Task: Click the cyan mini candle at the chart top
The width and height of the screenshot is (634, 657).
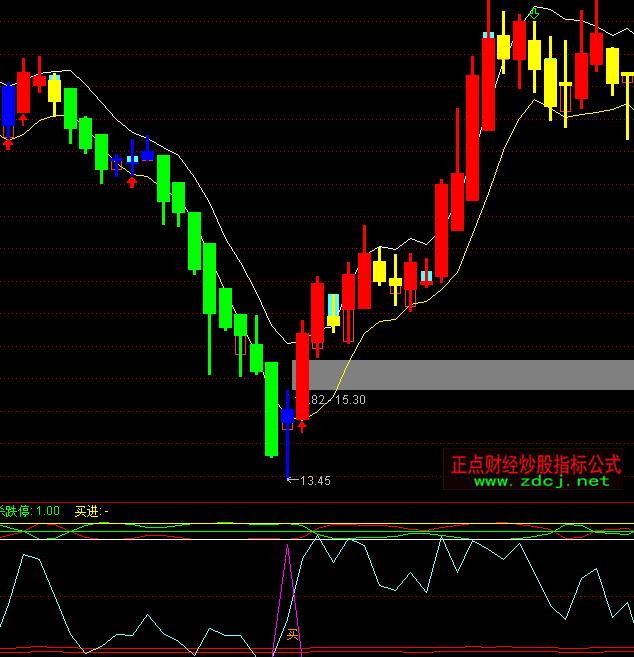Action: [488, 35]
